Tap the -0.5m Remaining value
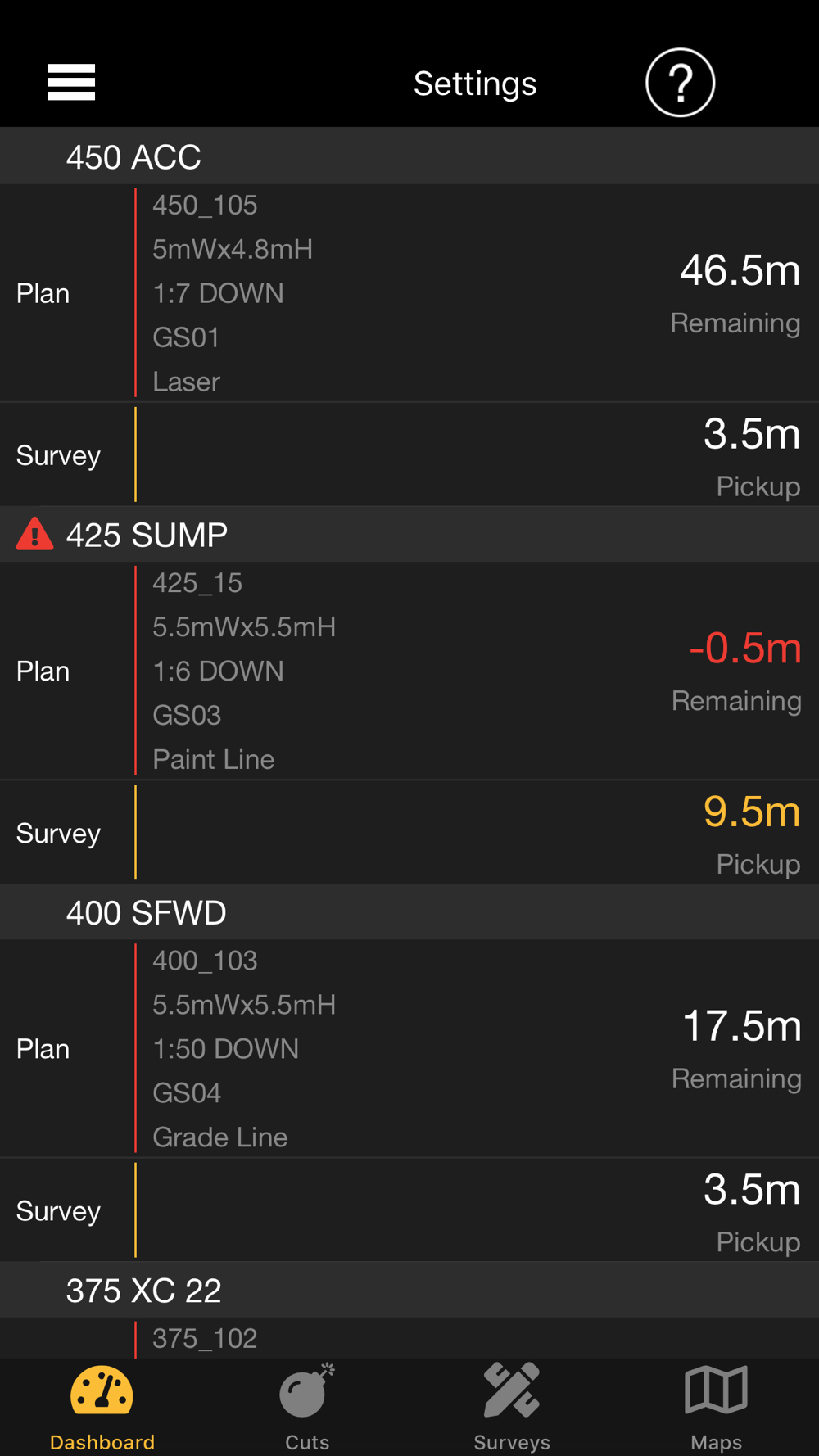 pos(744,649)
